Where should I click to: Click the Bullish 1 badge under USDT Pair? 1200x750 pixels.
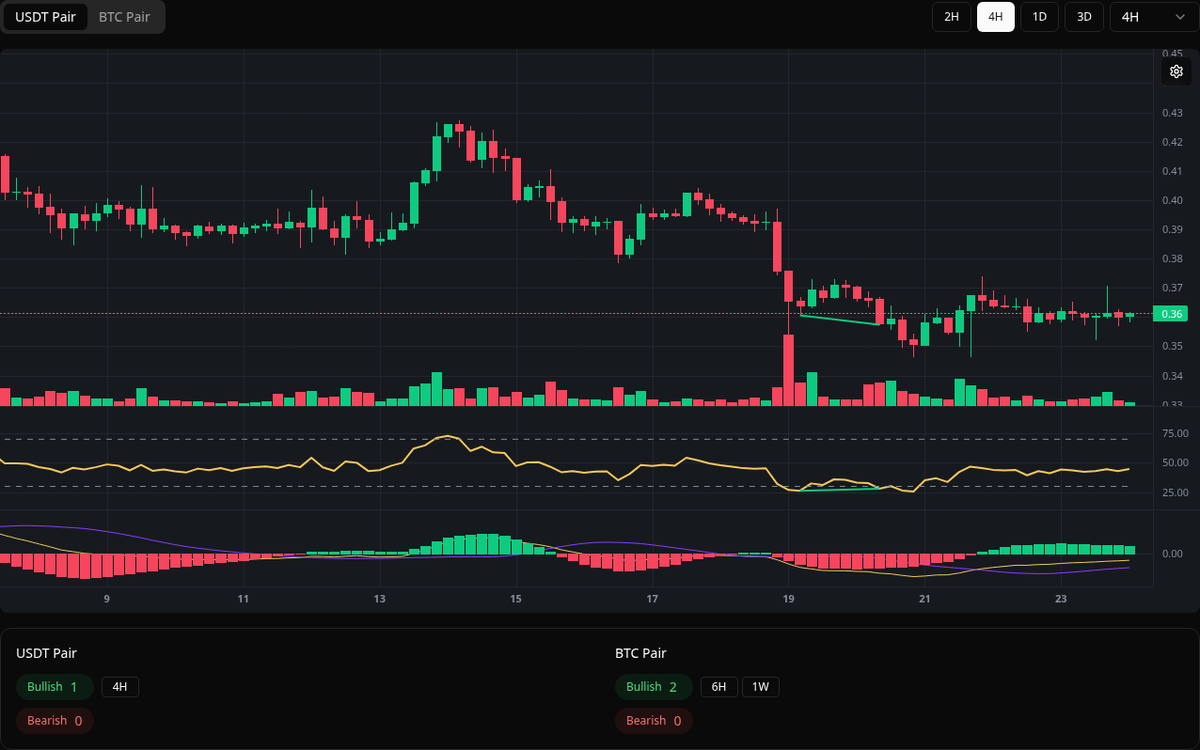click(x=54, y=687)
